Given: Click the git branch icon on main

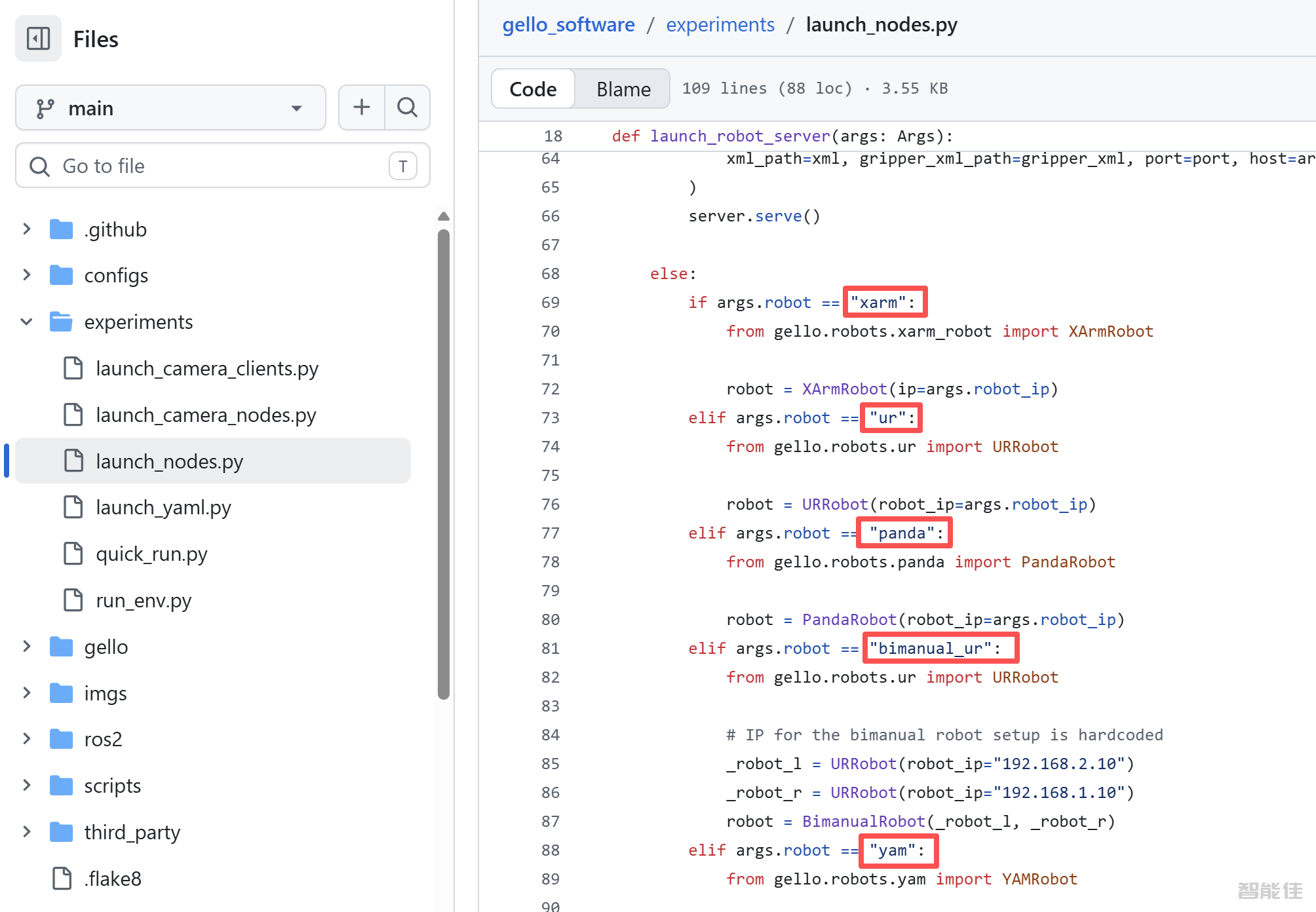Looking at the screenshot, I should point(45,108).
